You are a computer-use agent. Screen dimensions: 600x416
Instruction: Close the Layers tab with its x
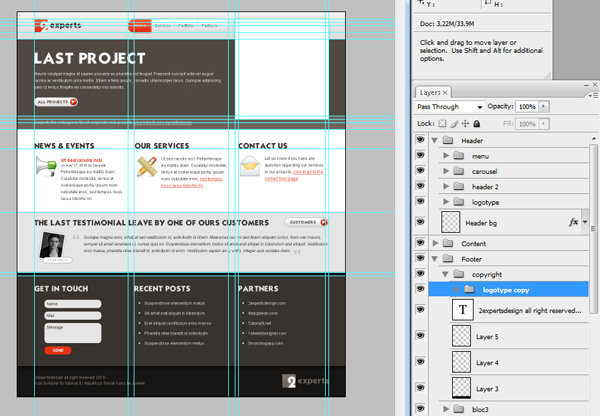pos(445,93)
